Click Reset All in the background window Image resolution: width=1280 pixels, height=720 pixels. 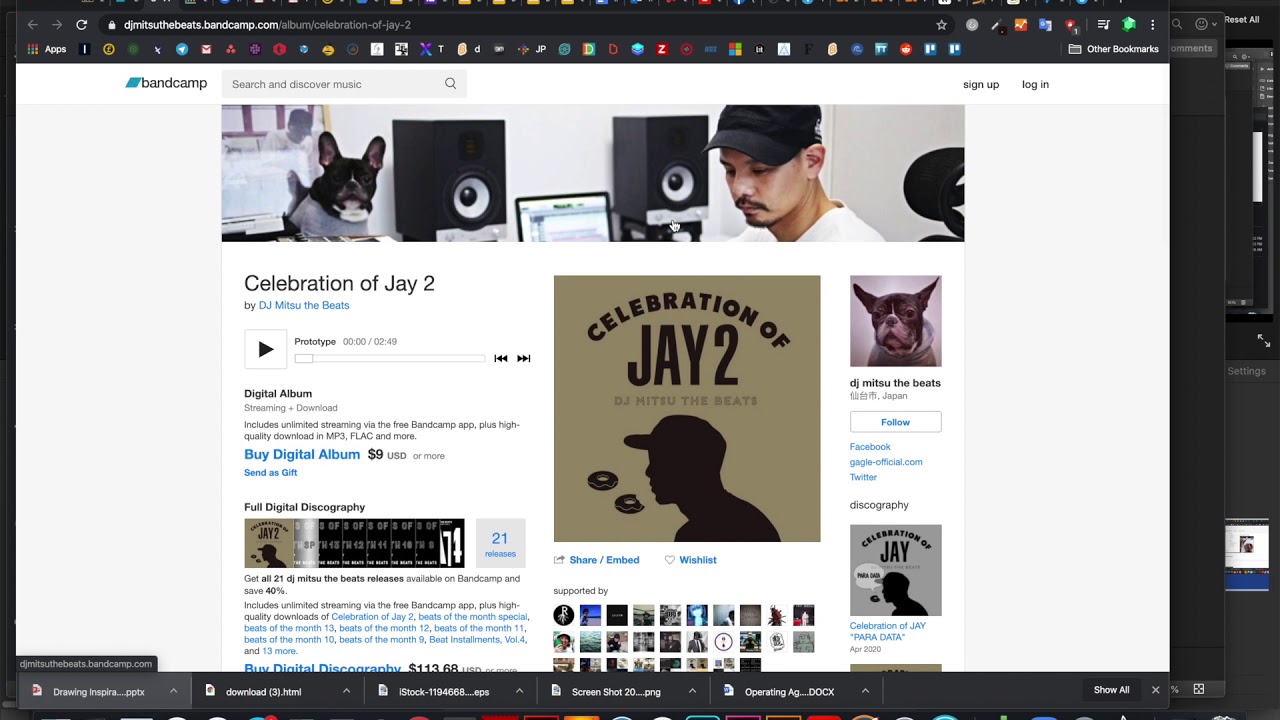coord(1242,20)
